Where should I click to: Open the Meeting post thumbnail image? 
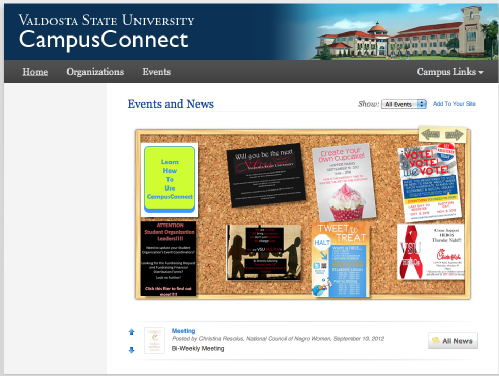(154, 340)
